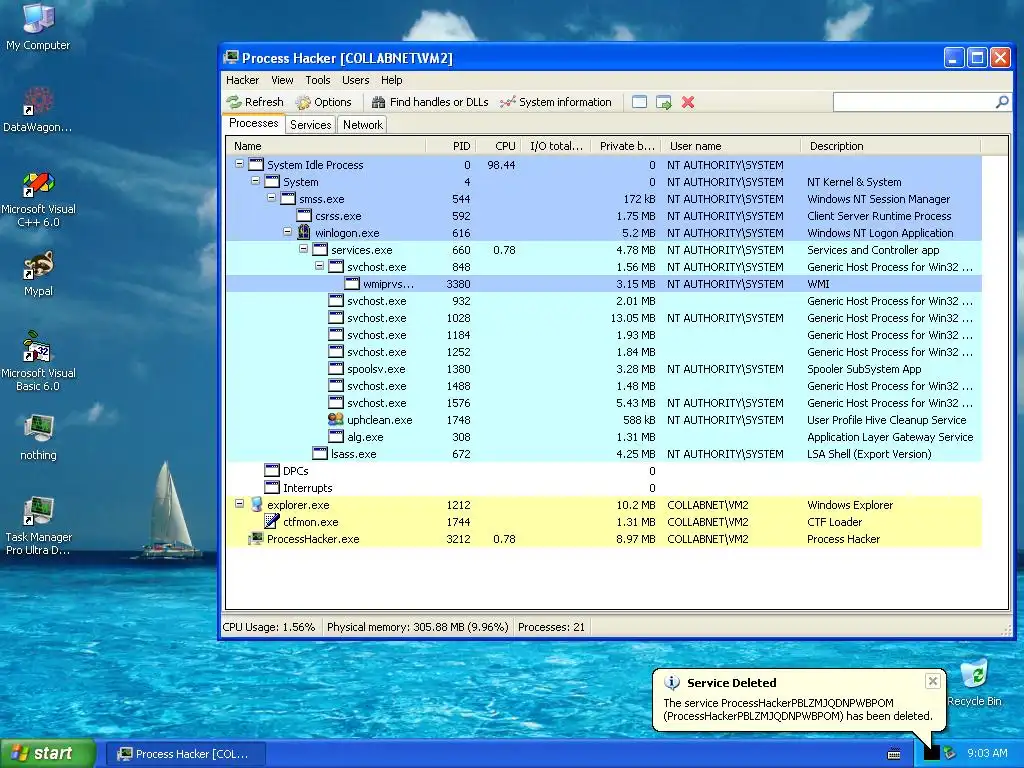Collapse the explorer.exe tree node
1024x768 pixels.
pyautogui.click(x=240, y=504)
